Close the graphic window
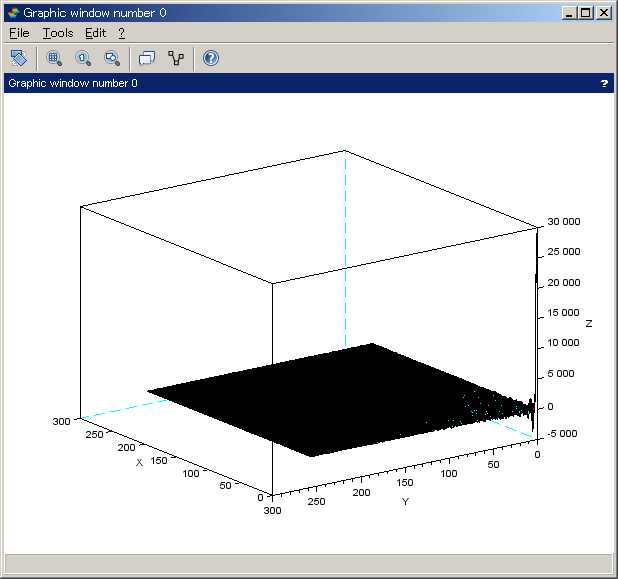The height and width of the screenshot is (579, 618). [x=603, y=13]
